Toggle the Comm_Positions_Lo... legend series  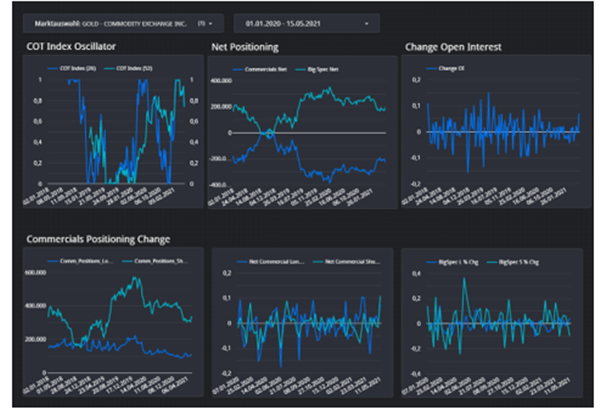(80, 261)
